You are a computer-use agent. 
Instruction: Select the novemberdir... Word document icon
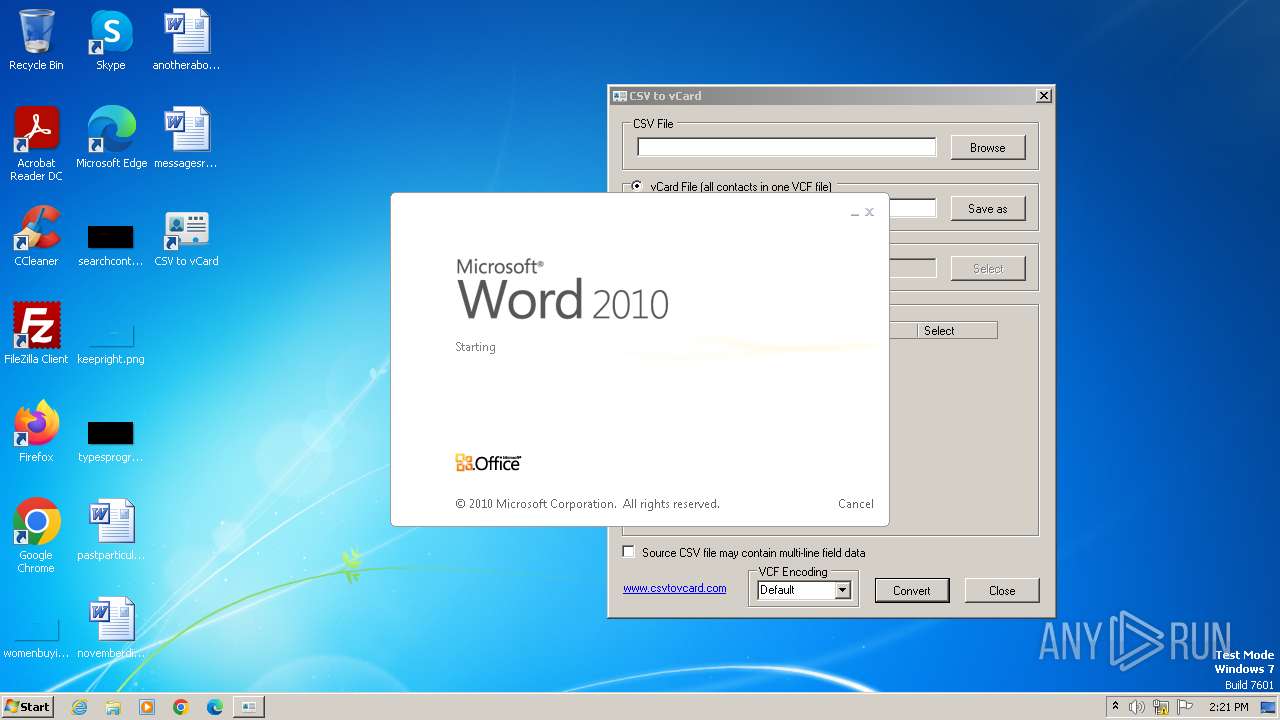110,628
